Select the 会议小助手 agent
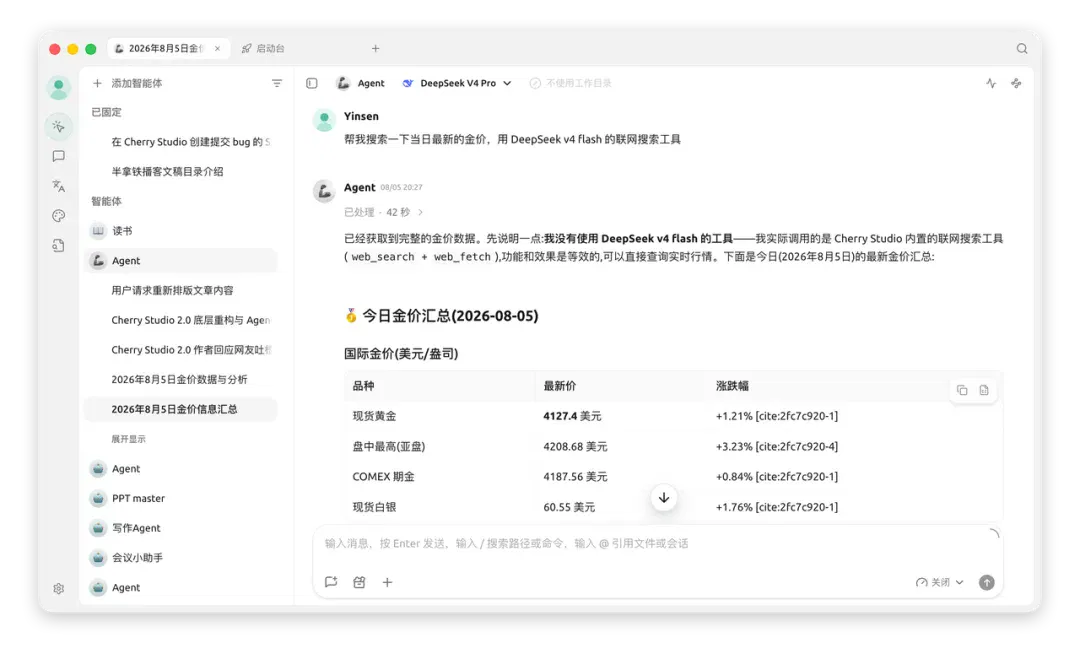Image resolution: width=1080 pixels, height=659 pixels. click(x=181, y=558)
